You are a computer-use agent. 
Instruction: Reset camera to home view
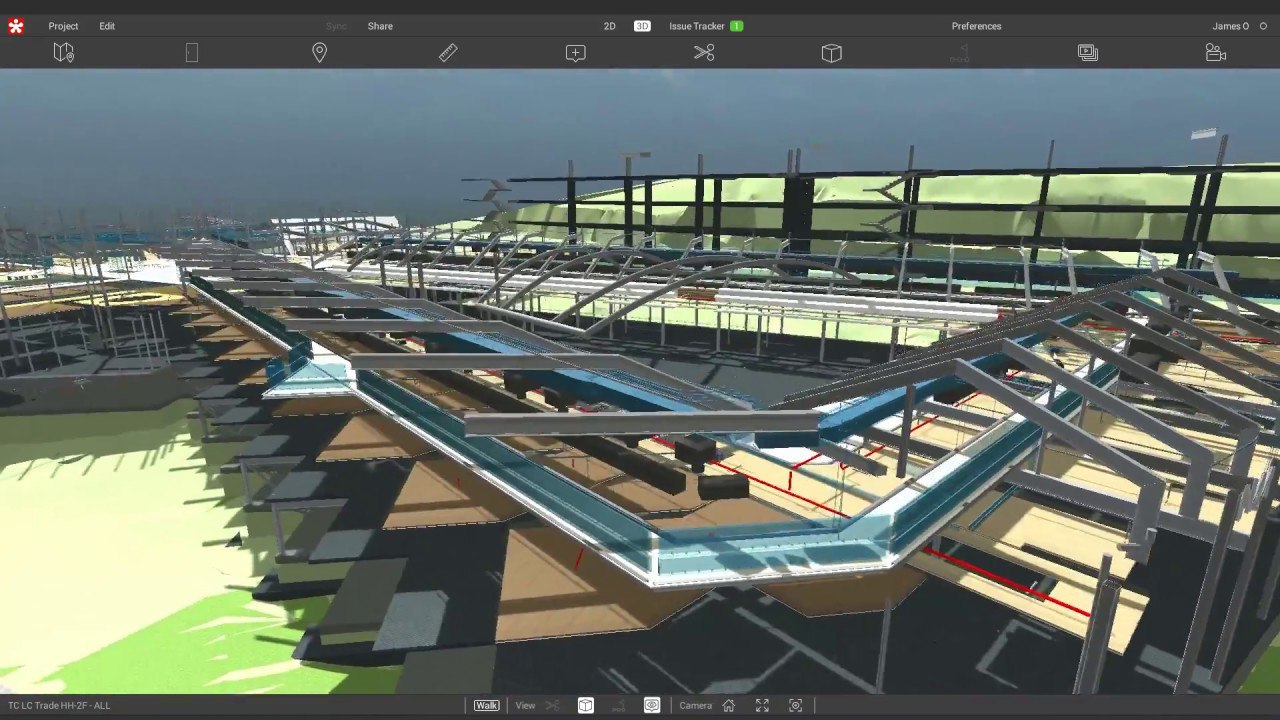click(729, 705)
